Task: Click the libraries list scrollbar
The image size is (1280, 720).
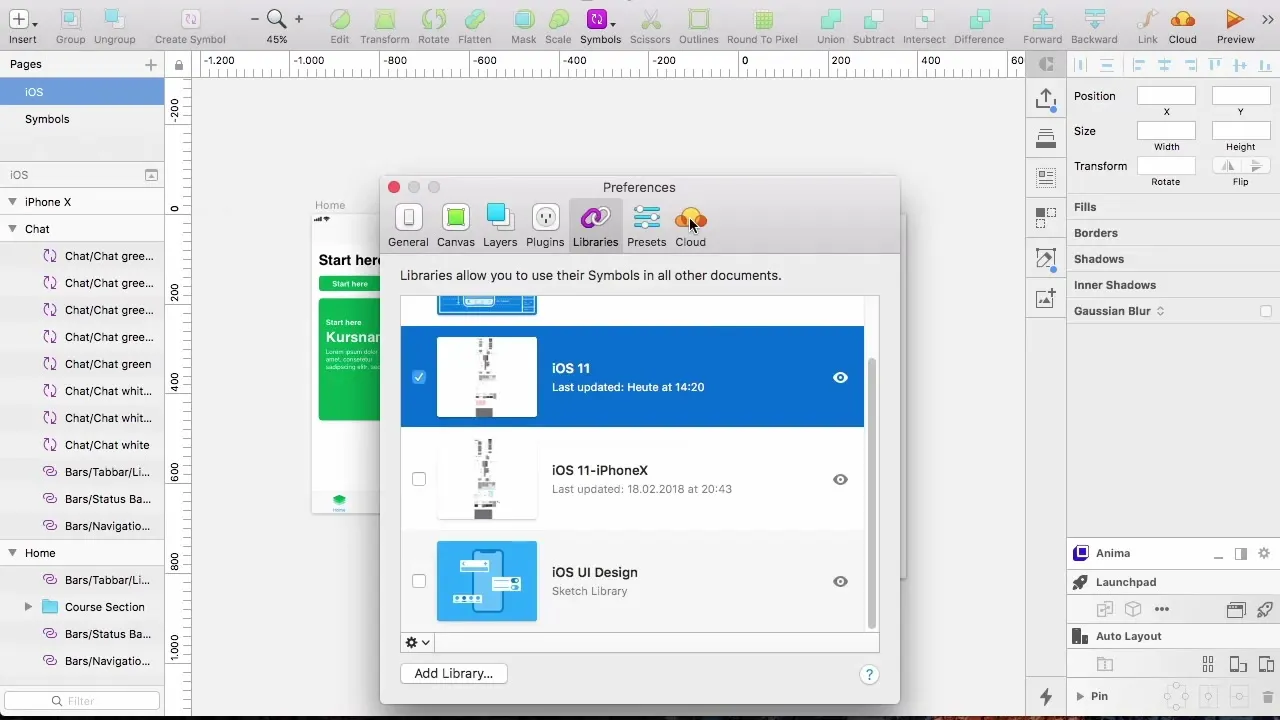Action: point(872,492)
